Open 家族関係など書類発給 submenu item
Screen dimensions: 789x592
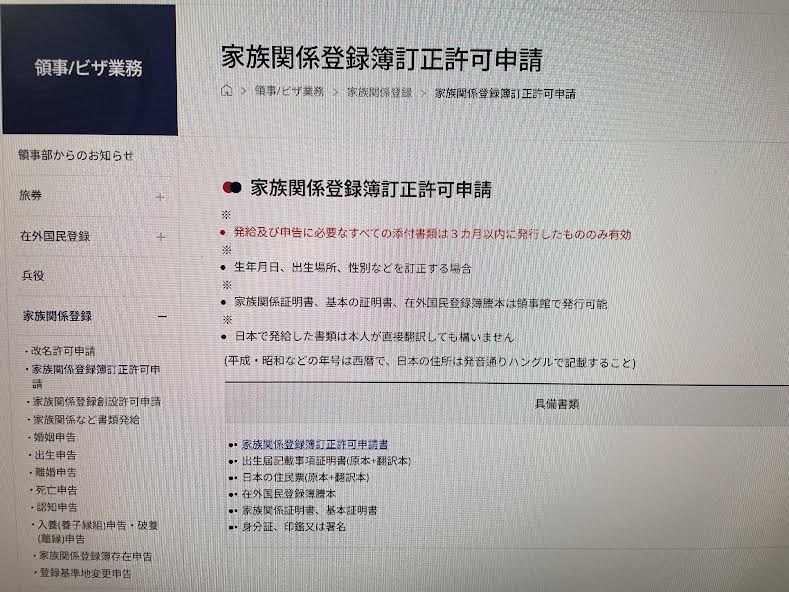point(86,419)
